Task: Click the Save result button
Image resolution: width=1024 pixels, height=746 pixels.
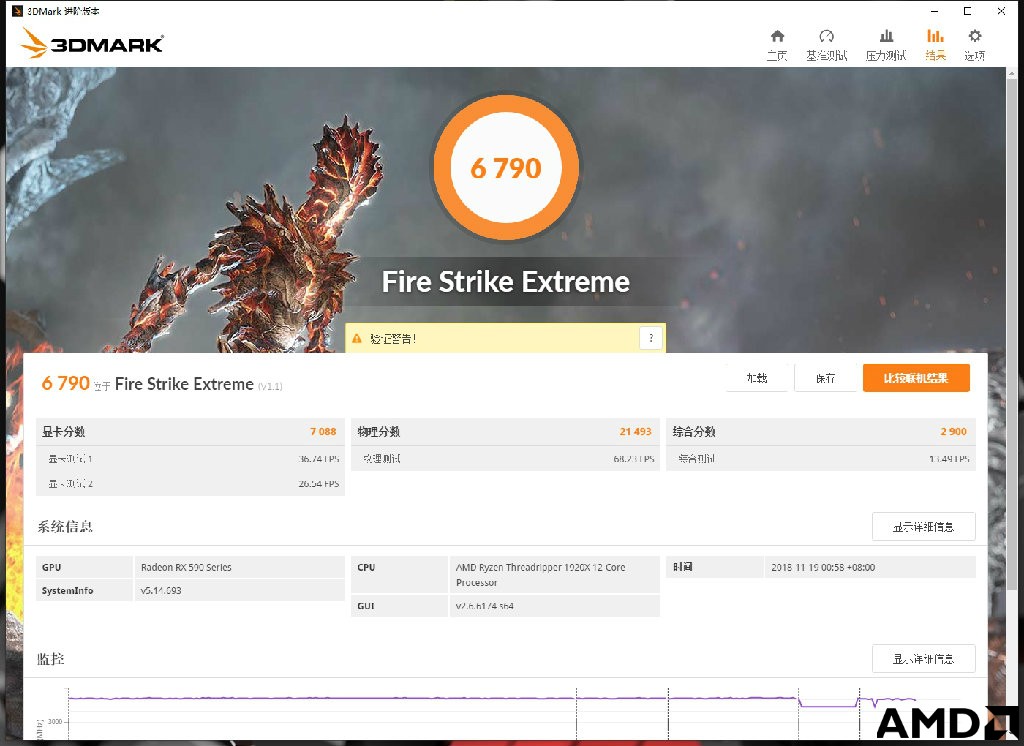Action: point(825,378)
